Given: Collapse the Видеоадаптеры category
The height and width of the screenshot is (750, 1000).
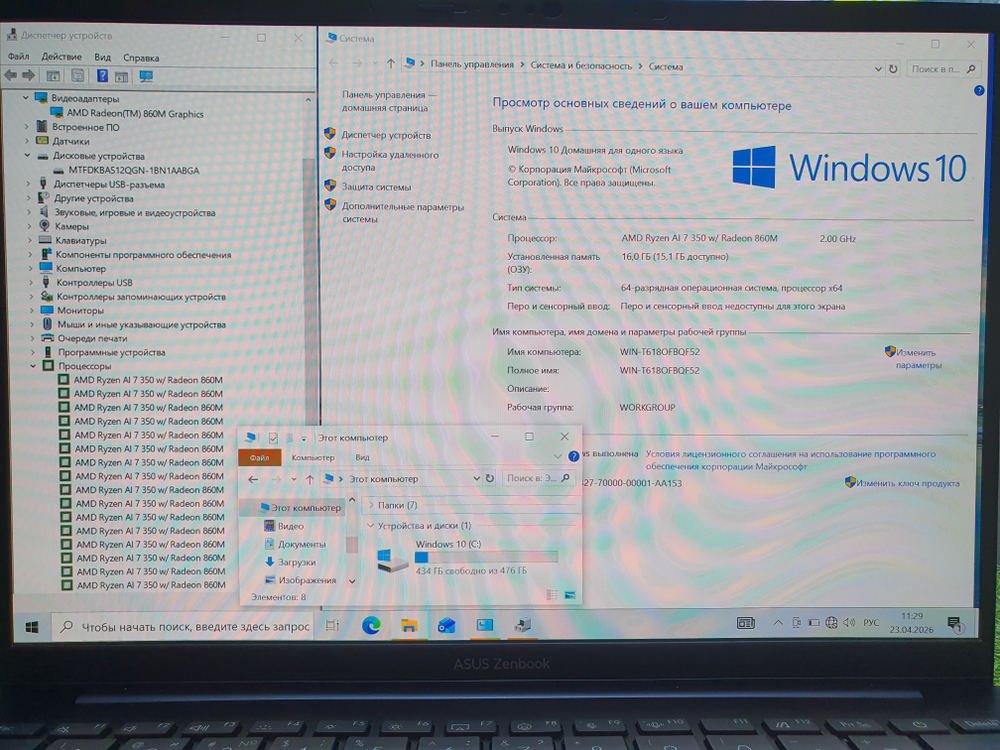Looking at the screenshot, I should click(x=26, y=98).
